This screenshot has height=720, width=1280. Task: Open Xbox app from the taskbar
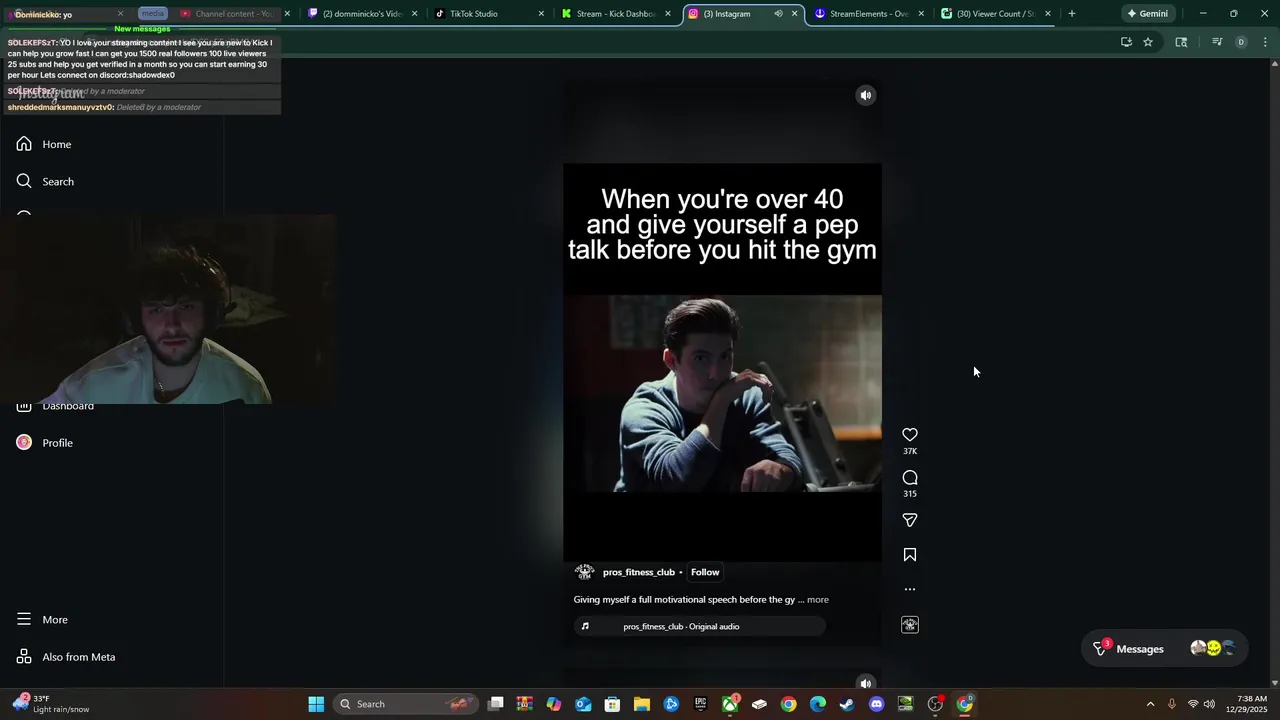730,704
